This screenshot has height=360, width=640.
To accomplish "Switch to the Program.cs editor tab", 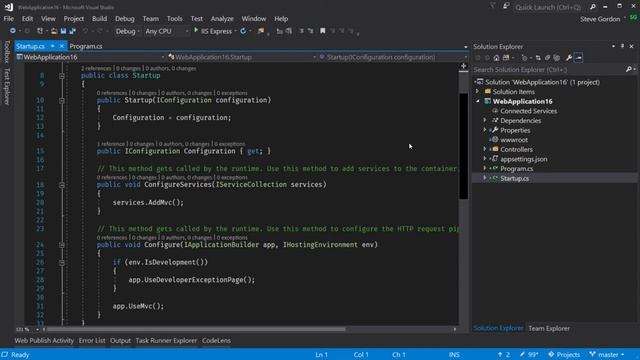I will coord(86,46).
